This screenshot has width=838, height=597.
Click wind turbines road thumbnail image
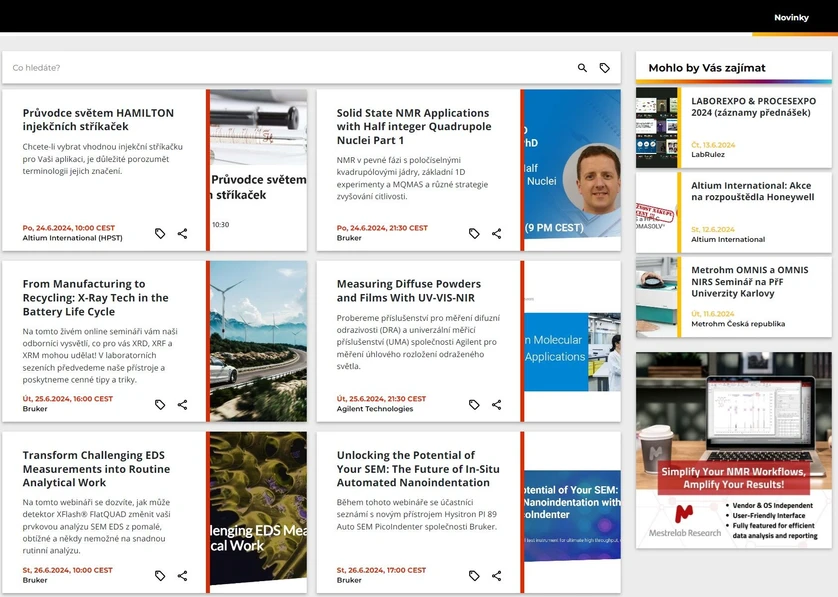pyautogui.click(x=259, y=341)
